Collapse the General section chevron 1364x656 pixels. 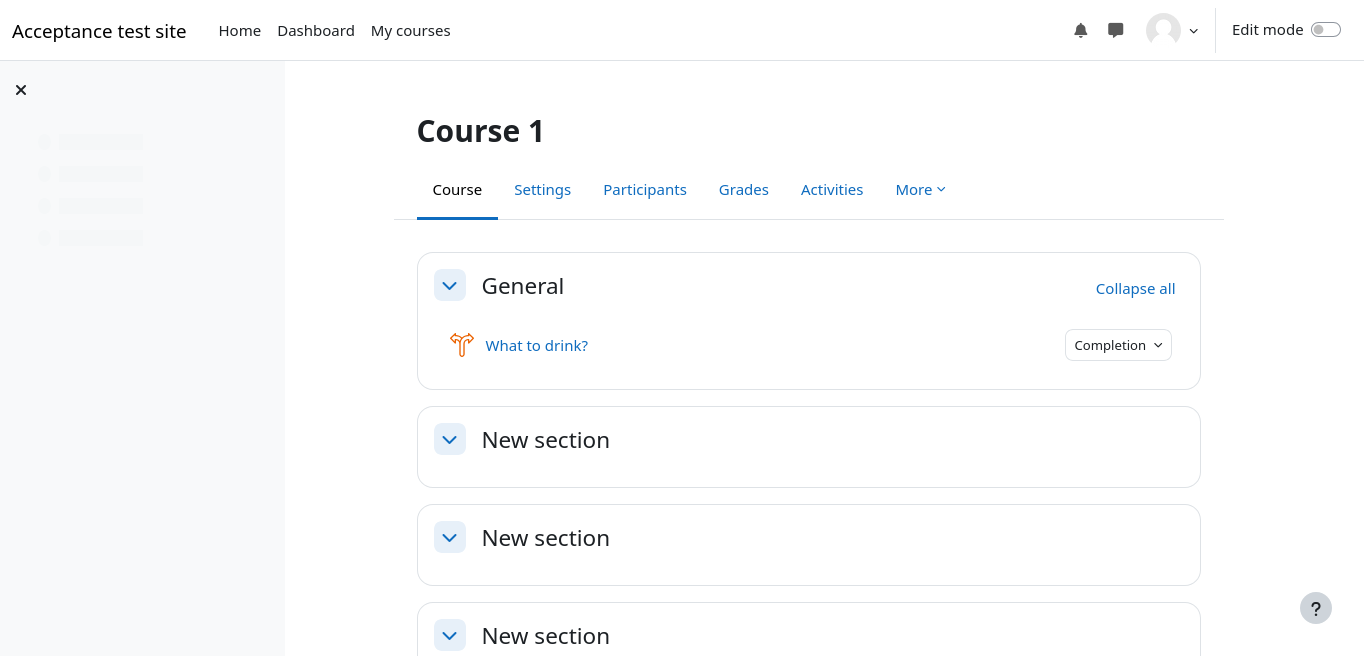(x=450, y=285)
